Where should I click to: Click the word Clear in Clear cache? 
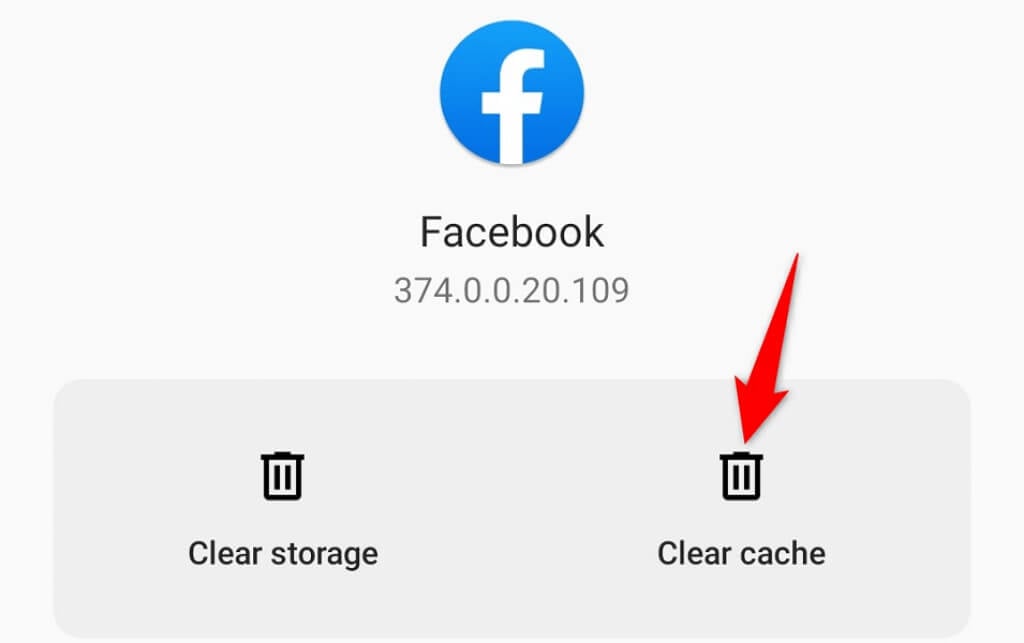pos(694,554)
